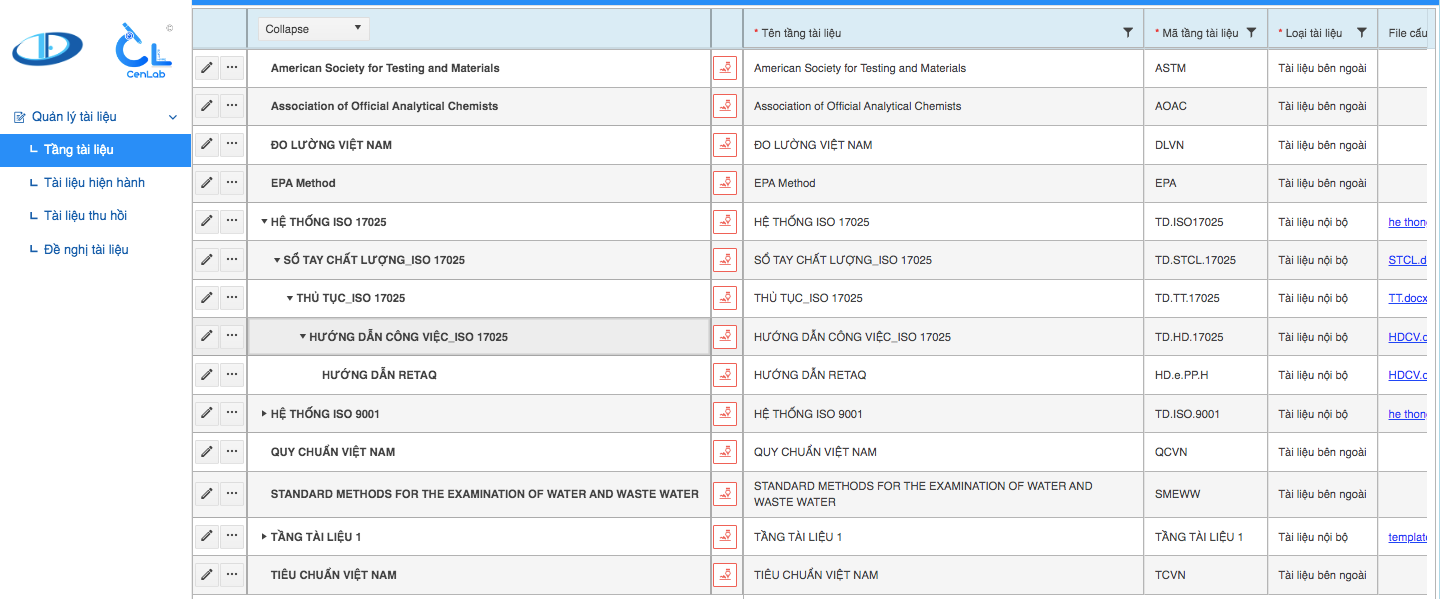Click PDF icon in HƯỚNG DẪN RETAQ row
The height and width of the screenshot is (599, 1440).
(x=725, y=375)
